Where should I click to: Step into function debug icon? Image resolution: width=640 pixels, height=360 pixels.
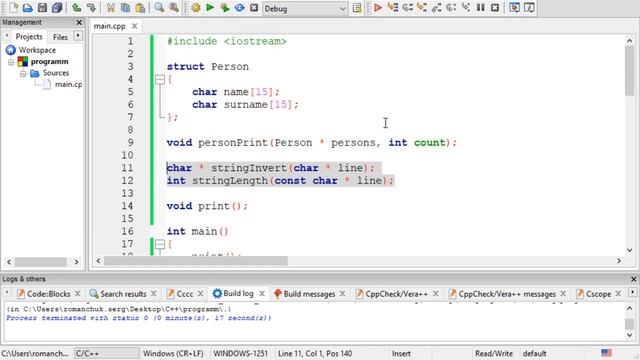[x=422, y=7]
